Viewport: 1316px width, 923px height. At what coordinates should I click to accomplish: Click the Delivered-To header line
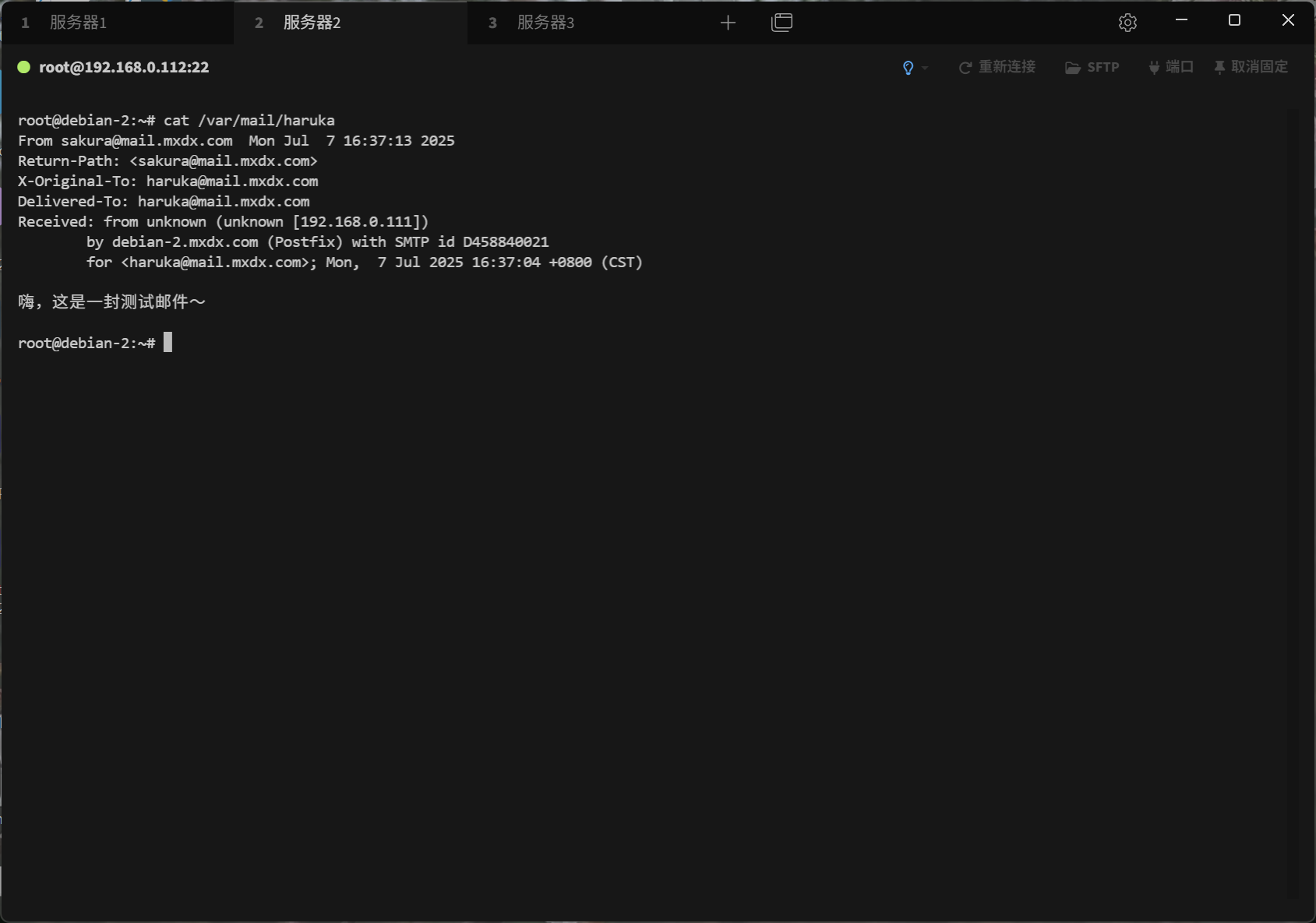(164, 202)
